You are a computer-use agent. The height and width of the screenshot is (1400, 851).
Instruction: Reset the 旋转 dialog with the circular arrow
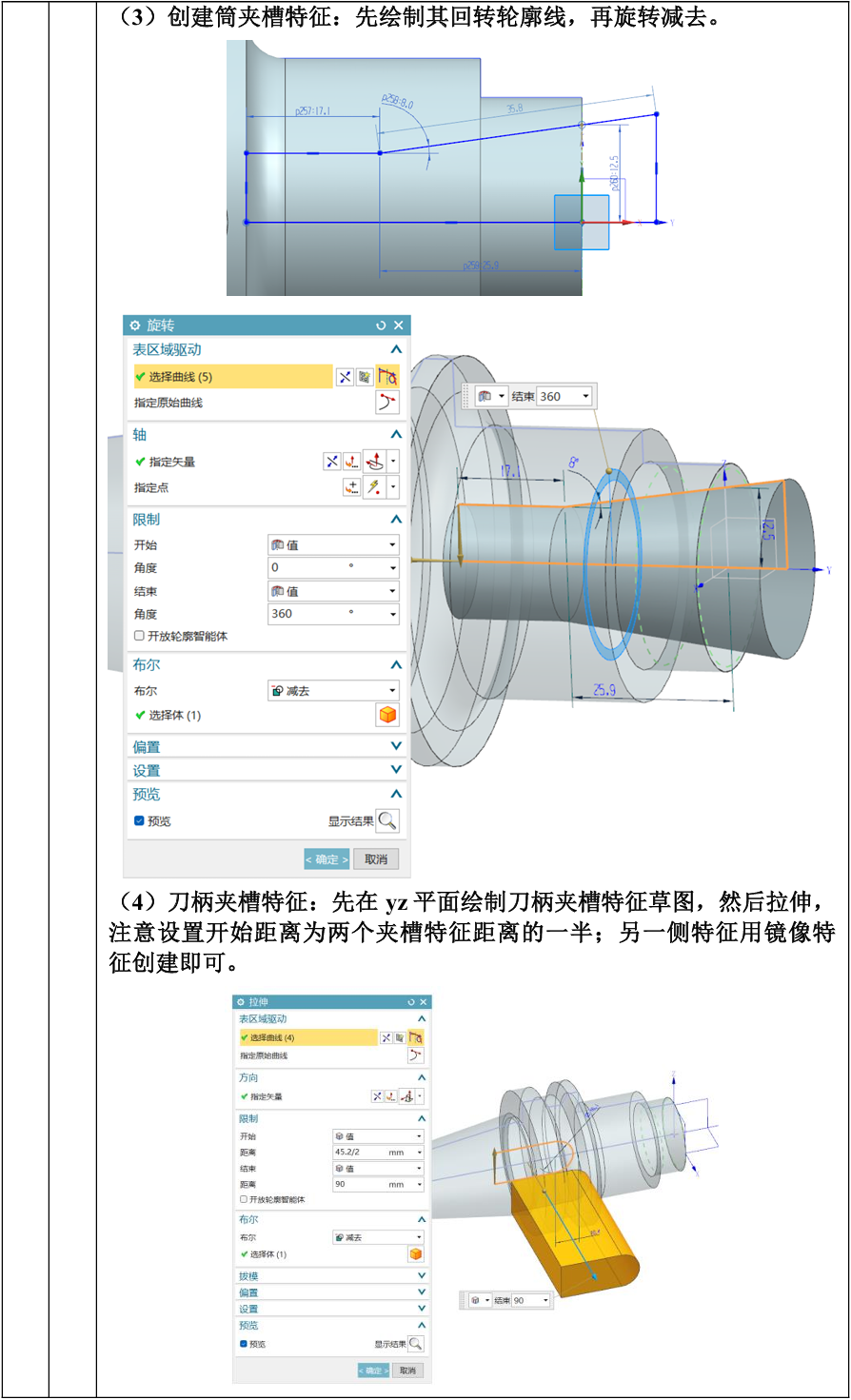point(381,325)
